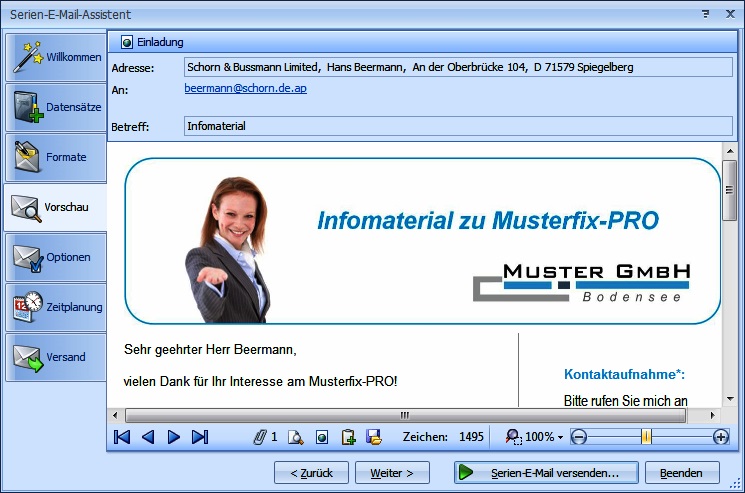Click the line vielen Dank für Ihr Interesse
Screen dimensions: 745x493
pos(260,381)
